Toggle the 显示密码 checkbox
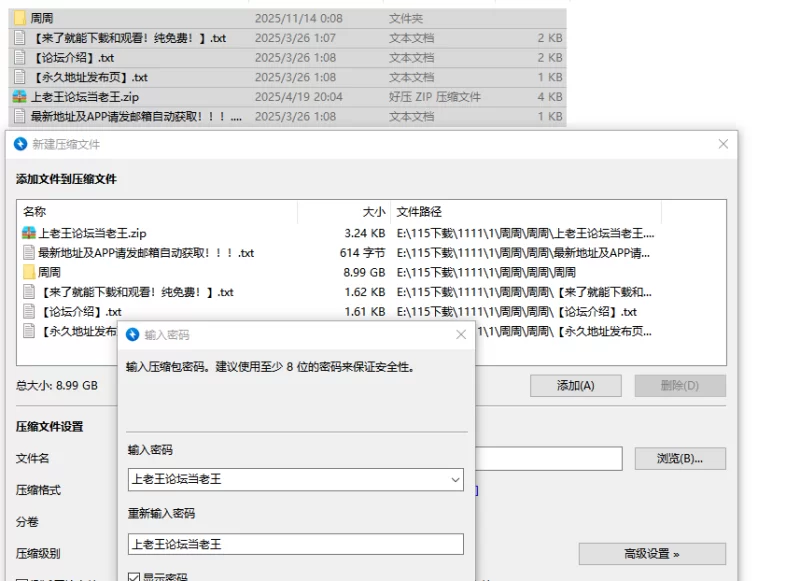This screenshot has width=800, height=581. [134, 577]
